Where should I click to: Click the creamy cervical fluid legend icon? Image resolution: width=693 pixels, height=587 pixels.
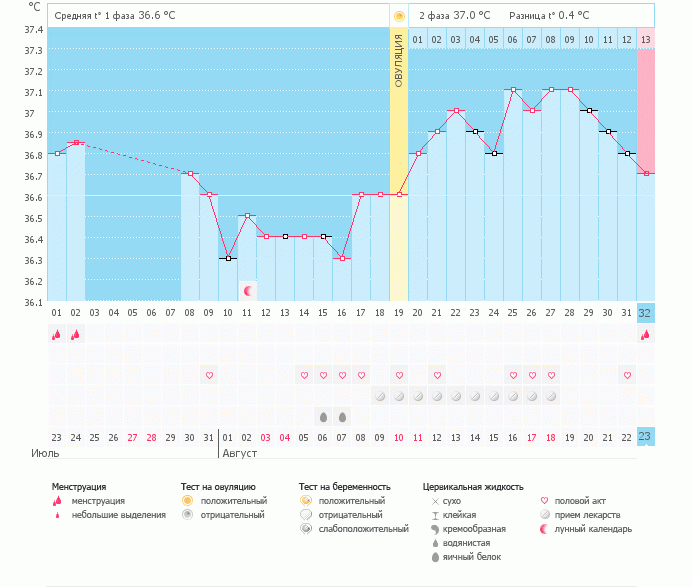click(x=435, y=528)
